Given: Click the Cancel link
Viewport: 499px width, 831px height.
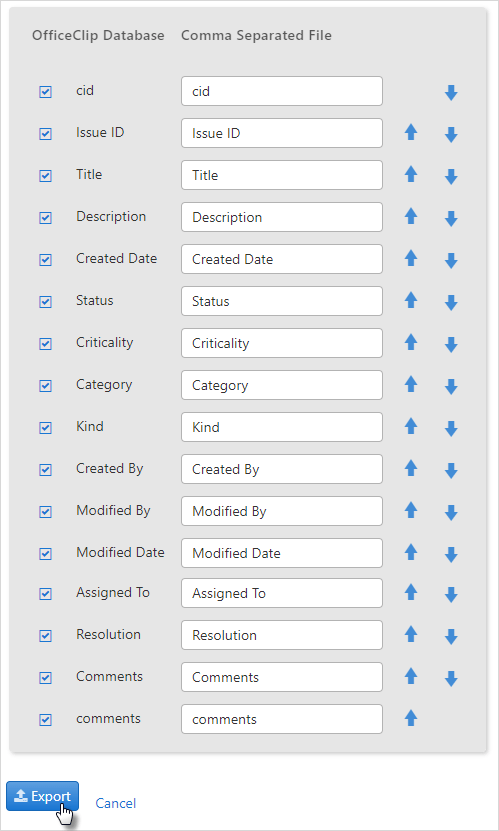Looking at the screenshot, I should coord(115,803).
